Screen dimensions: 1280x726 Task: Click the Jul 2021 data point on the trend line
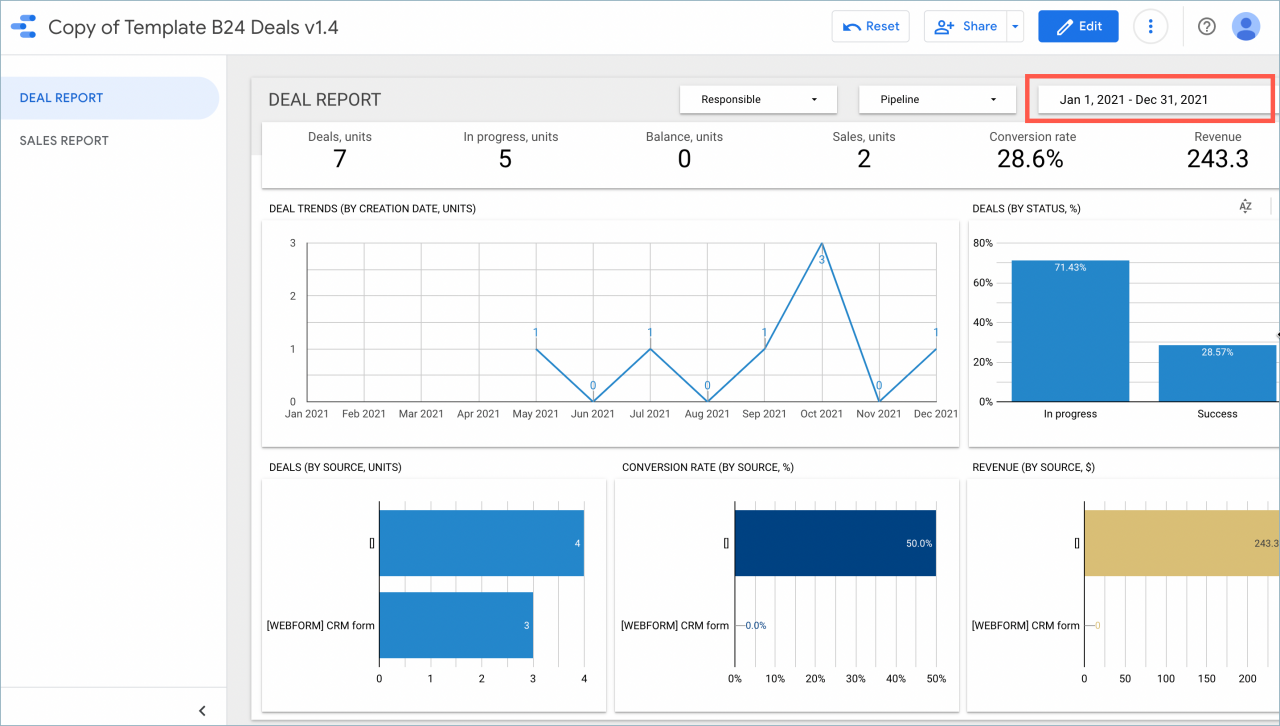[650, 348]
